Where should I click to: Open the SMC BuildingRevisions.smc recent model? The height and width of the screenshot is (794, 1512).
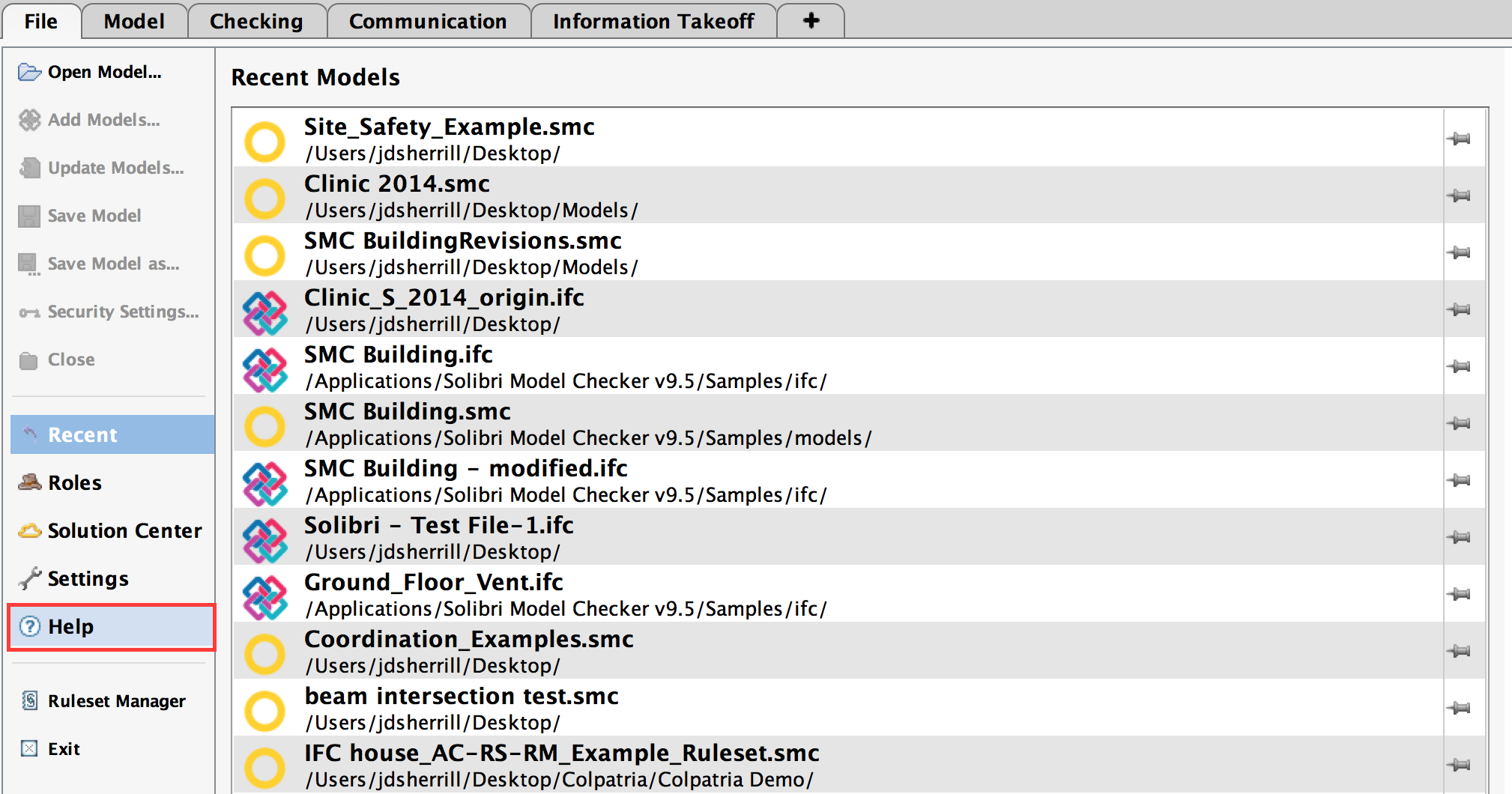pyautogui.click(x=838, y=252)
